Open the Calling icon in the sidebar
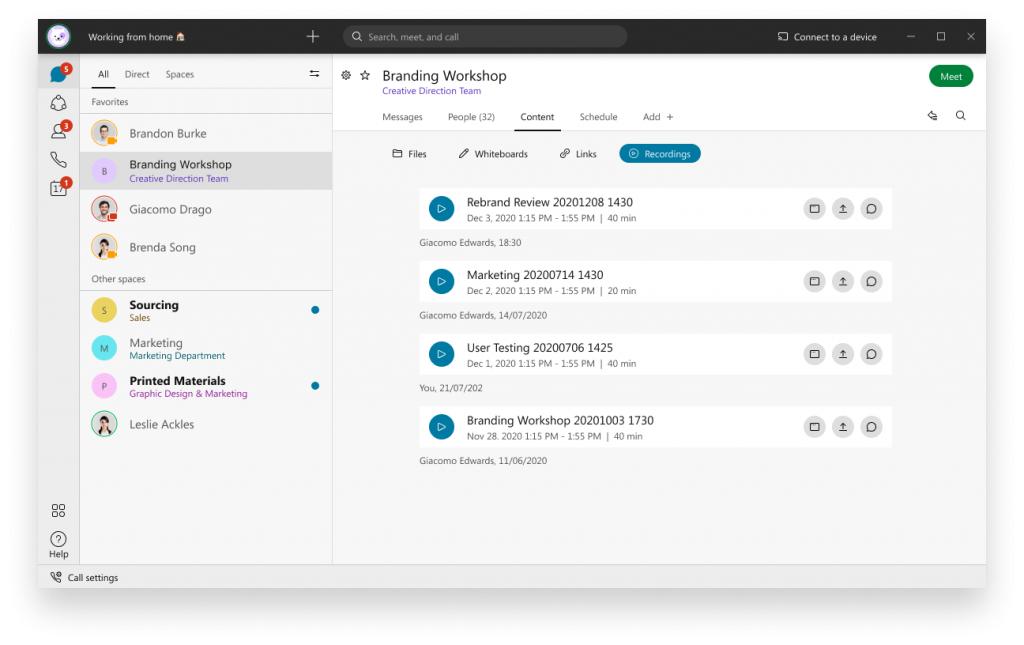 tap(58, 157)
